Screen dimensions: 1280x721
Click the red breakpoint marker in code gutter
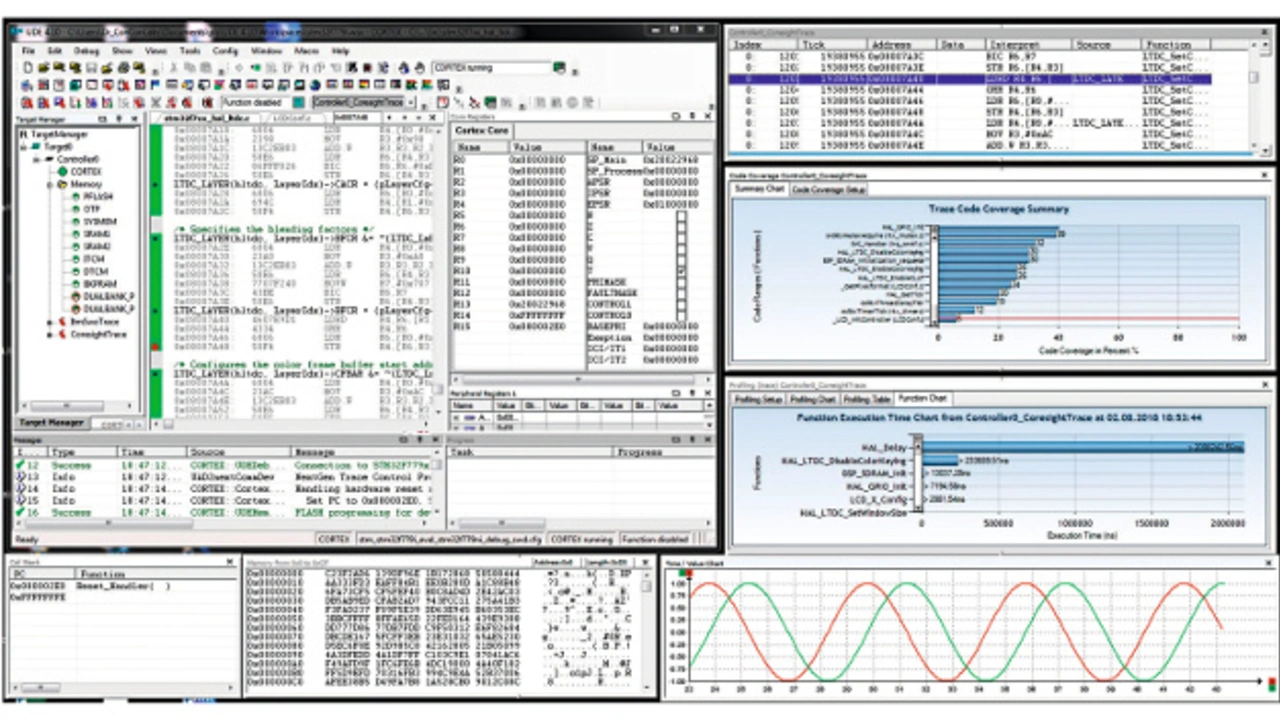[155, 347]
